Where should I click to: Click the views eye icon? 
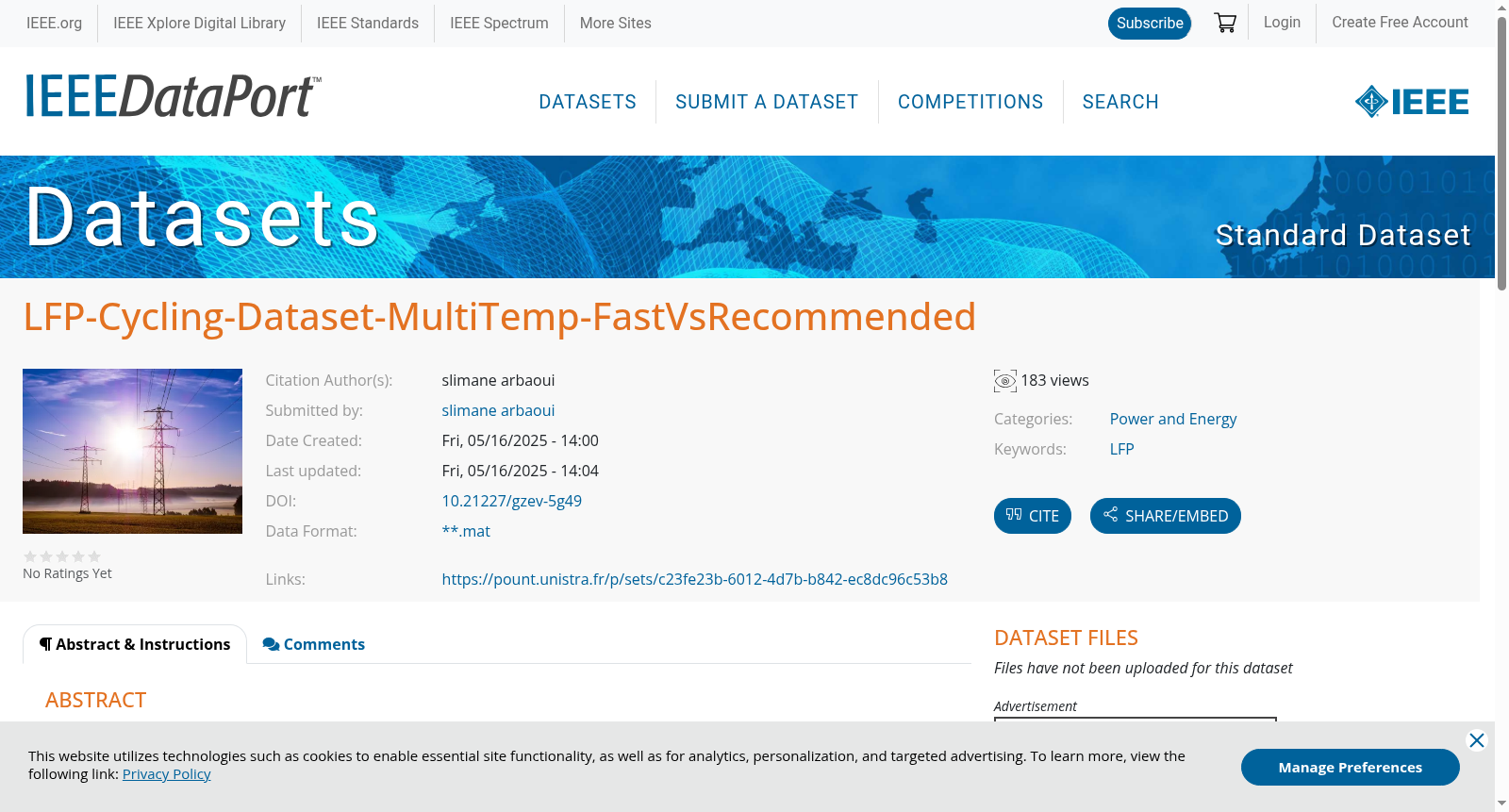click(1005, 381)
